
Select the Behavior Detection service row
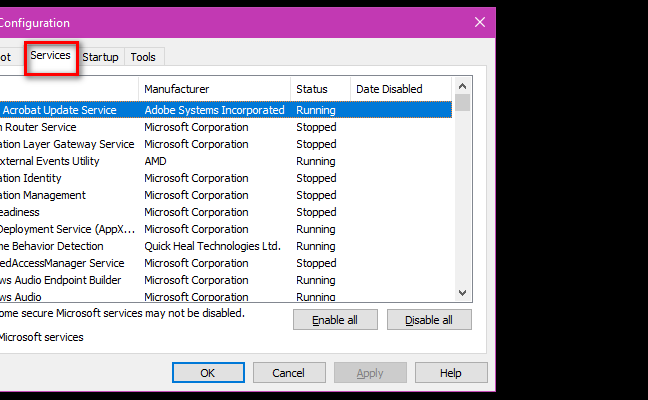pyautogui.click(x=226, y=246)
